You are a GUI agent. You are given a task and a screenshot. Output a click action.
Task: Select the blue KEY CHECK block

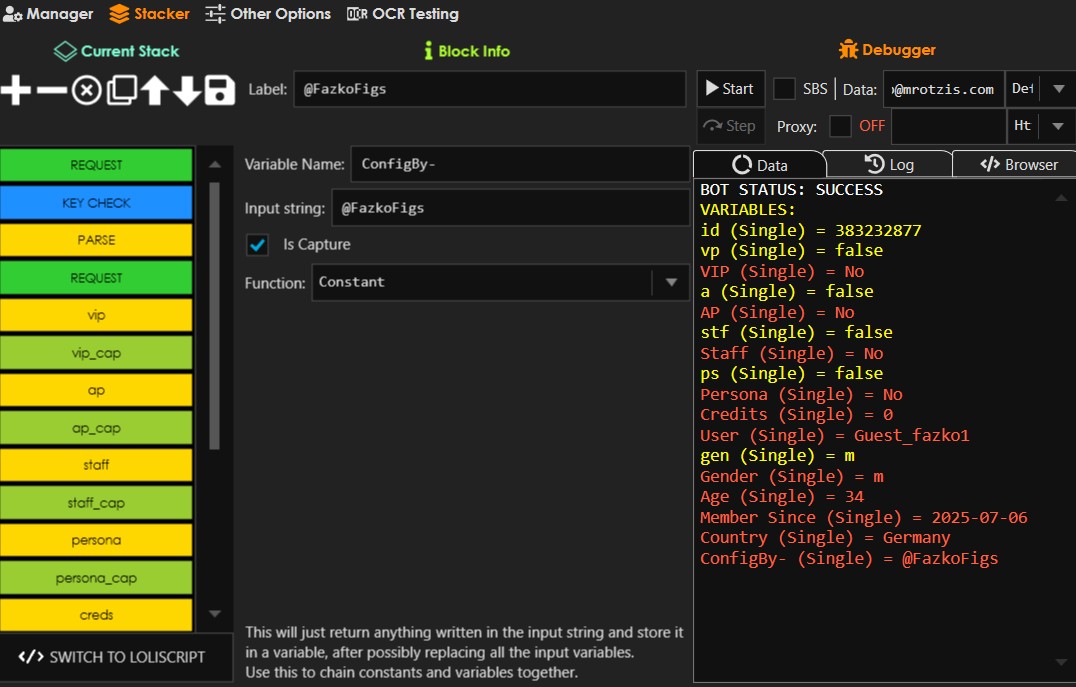coord(96,203)
